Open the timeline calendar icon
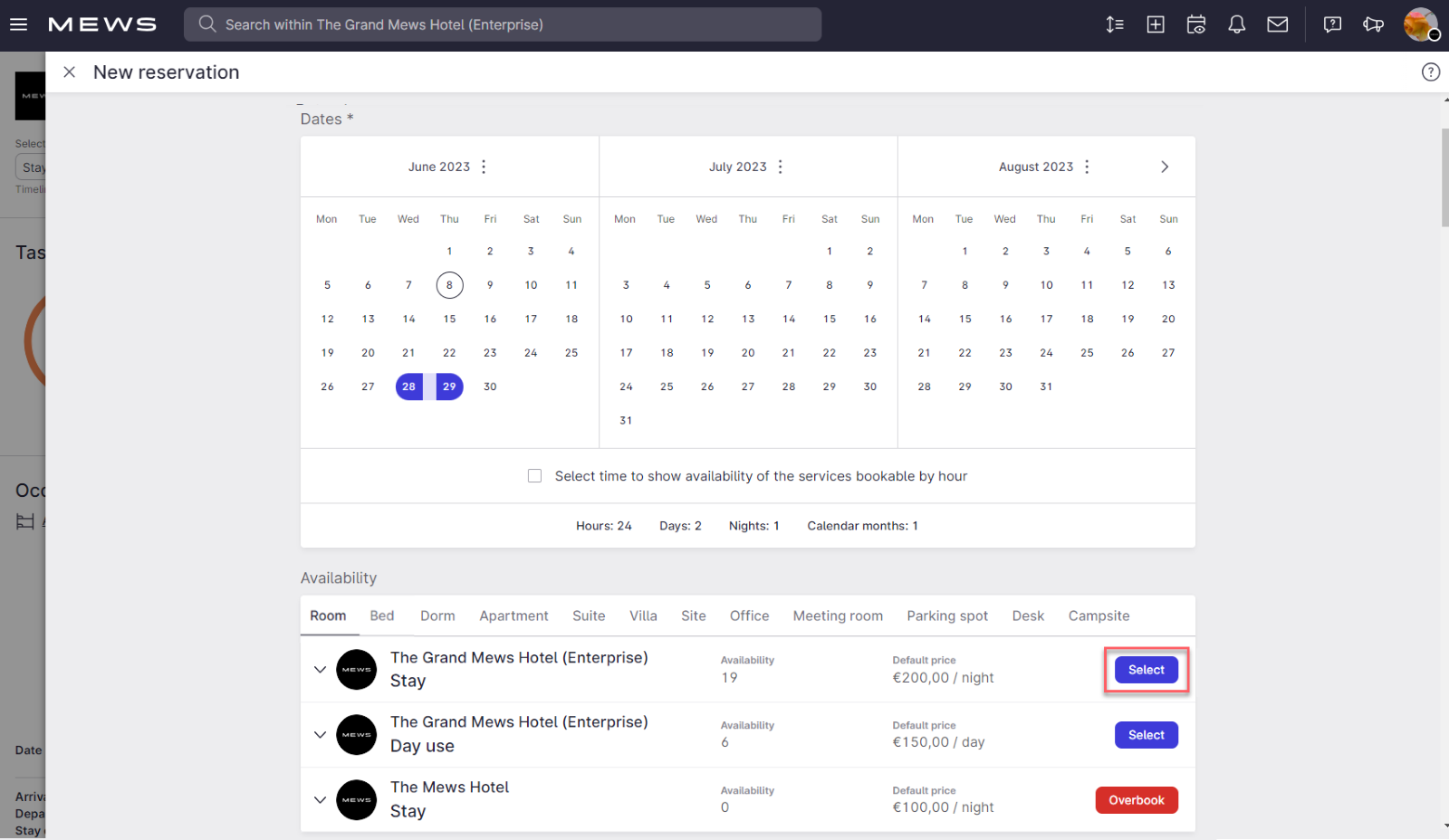Viewport: 1449px width, 840px height. click(x=1195, y=24)
